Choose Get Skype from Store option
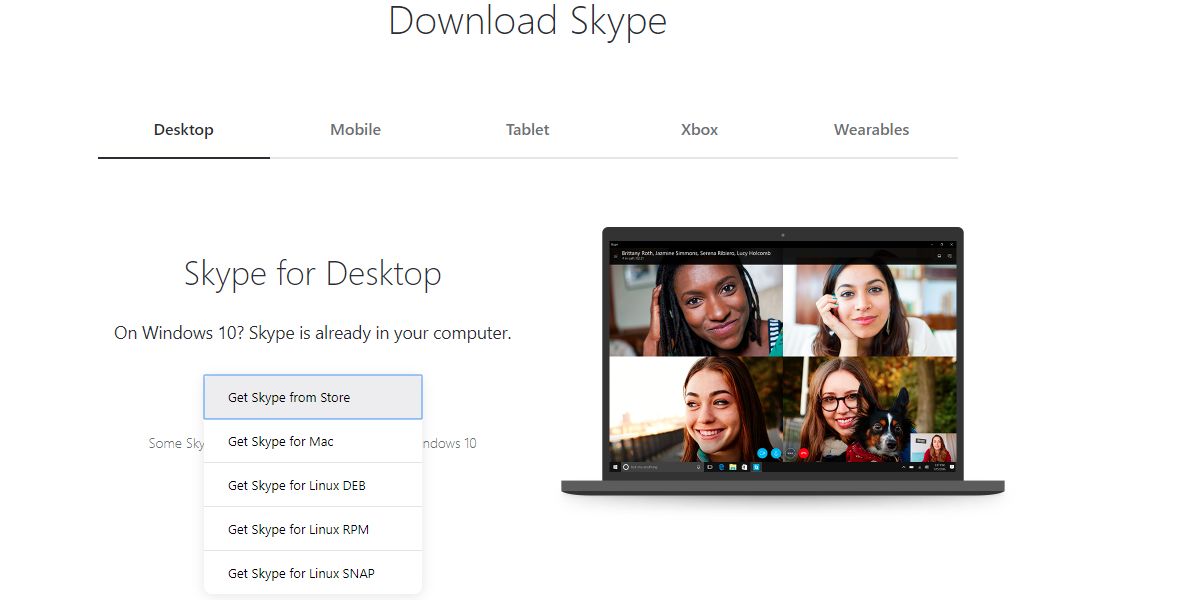This screenshot has width=1200, height=600. [x=313, y=397]
